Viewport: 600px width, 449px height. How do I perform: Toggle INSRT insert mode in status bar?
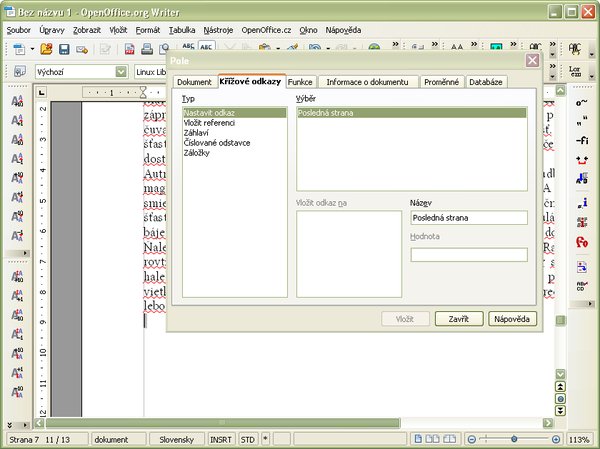(x=221, y=439)
